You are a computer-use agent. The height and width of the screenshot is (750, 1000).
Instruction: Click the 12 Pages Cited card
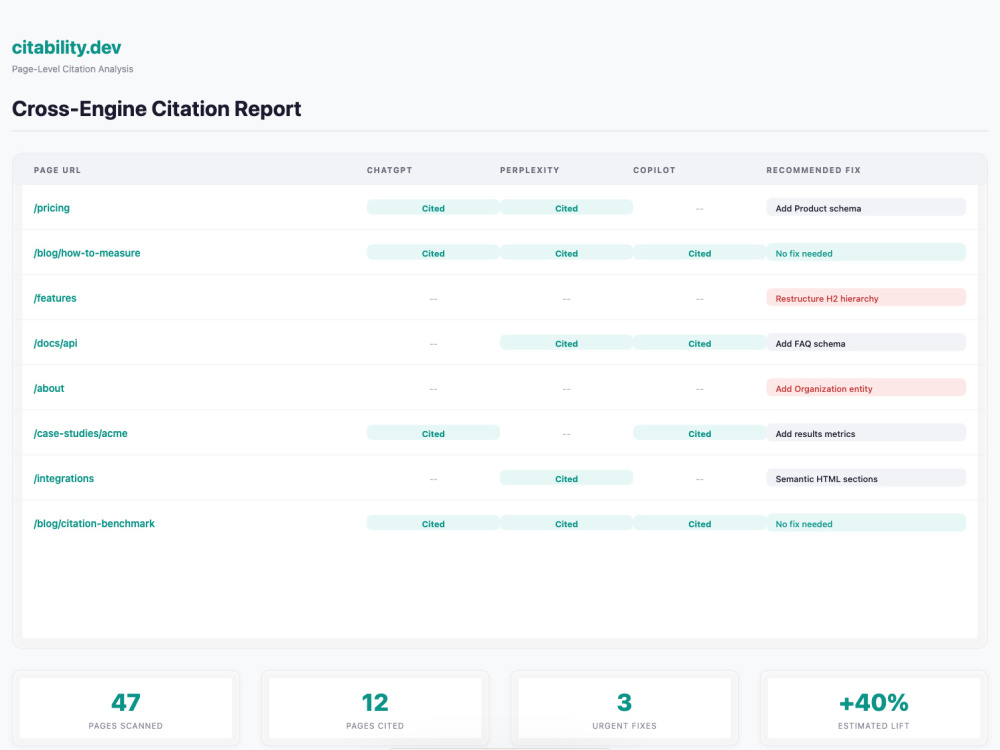(375, 708)
